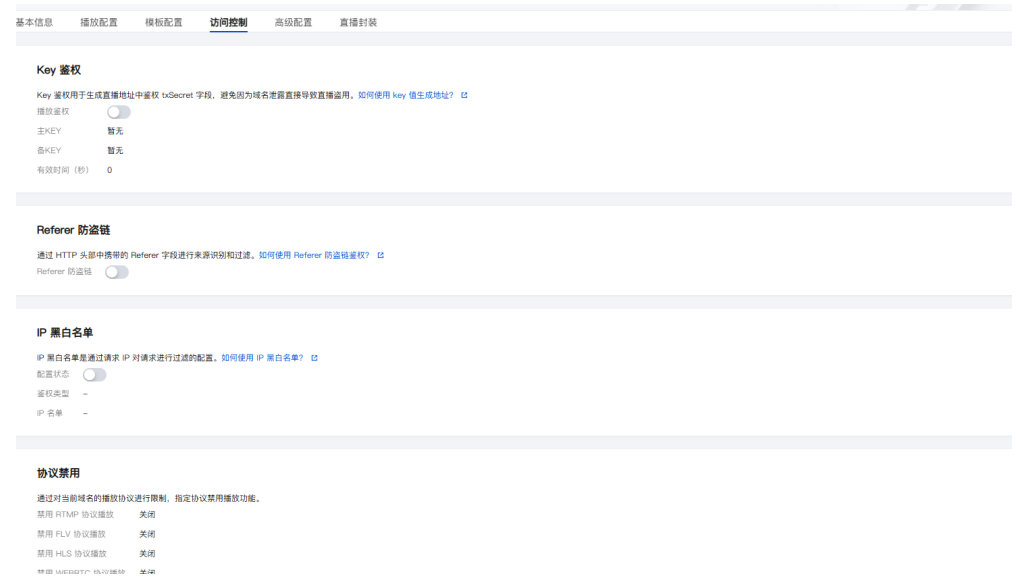The width and height of the screenshot is (1034, 587).
Task: Open external link icon beside key 值生成地址 help
Action: (x=464, y=95)
